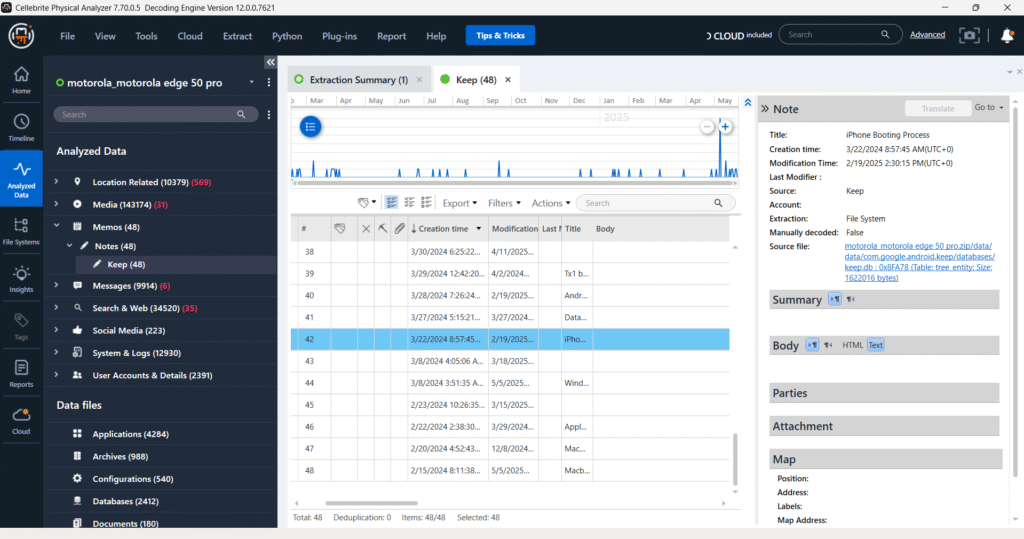The height and width of the screenshot is (539, 1024).
Task: Toggle highlighted text direction in Body
Action: (x=812, y=345)
